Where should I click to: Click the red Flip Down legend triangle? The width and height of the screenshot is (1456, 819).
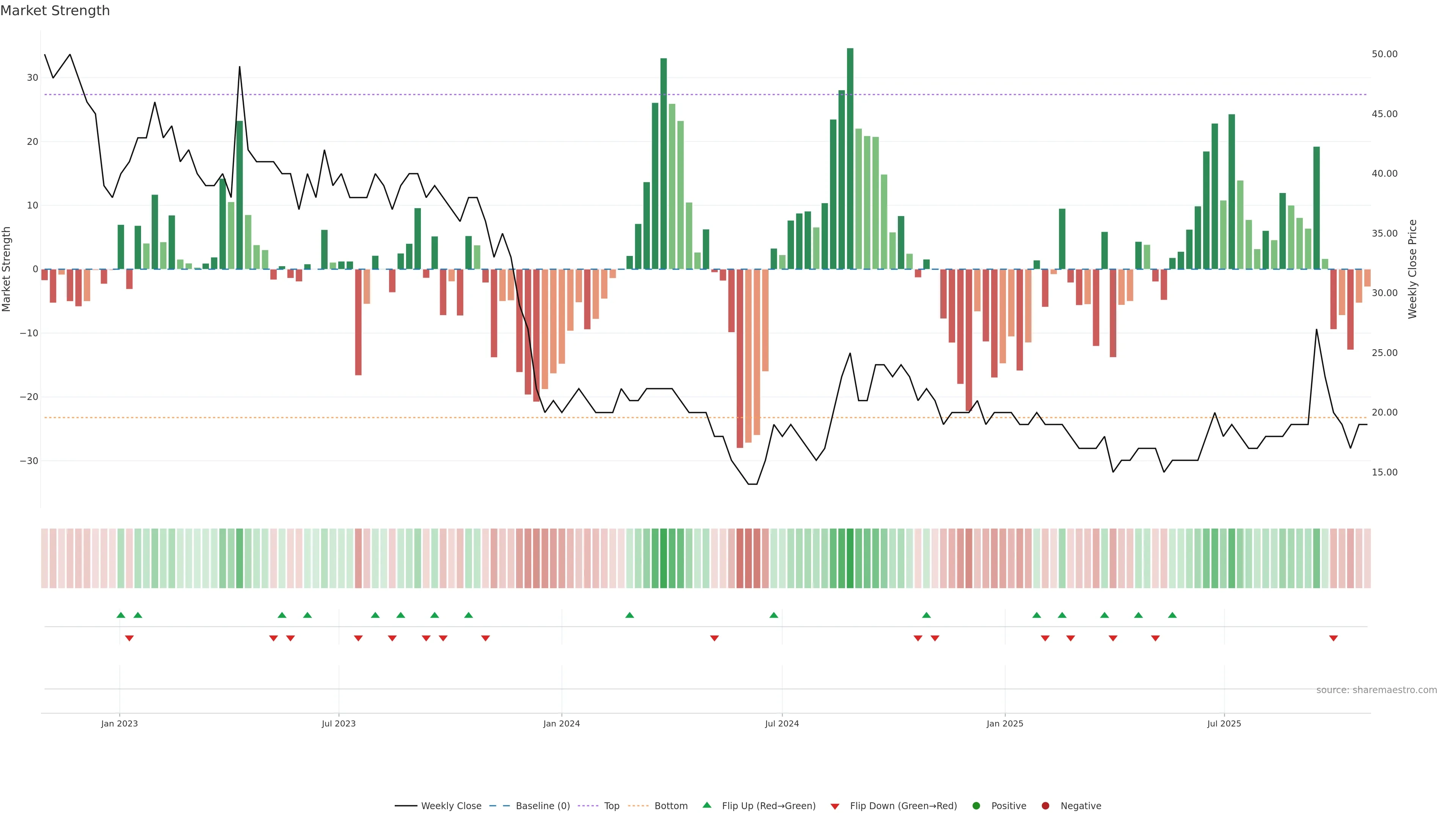835,806
